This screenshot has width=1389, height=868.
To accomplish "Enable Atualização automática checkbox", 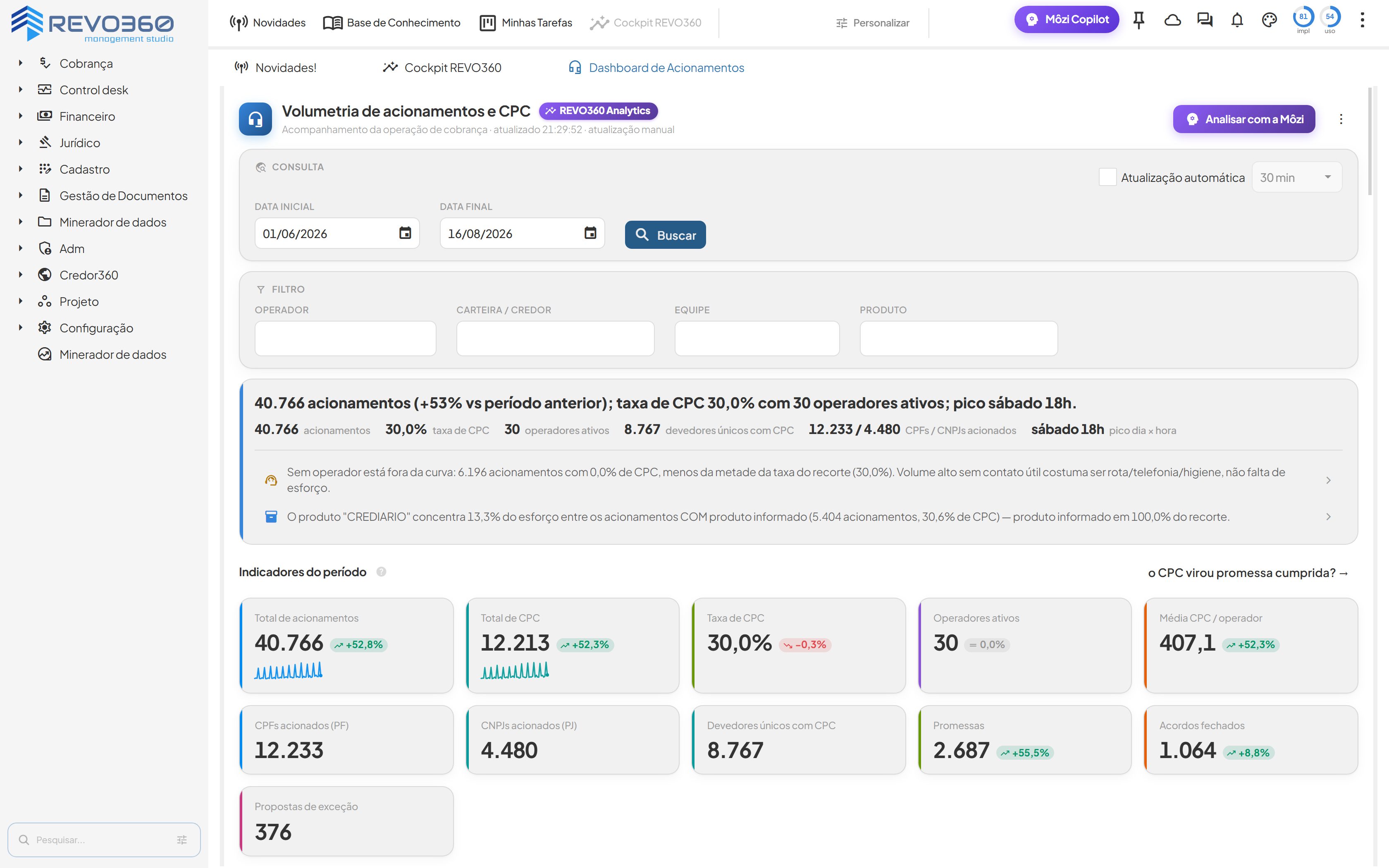I will (x=1107, y=177).
